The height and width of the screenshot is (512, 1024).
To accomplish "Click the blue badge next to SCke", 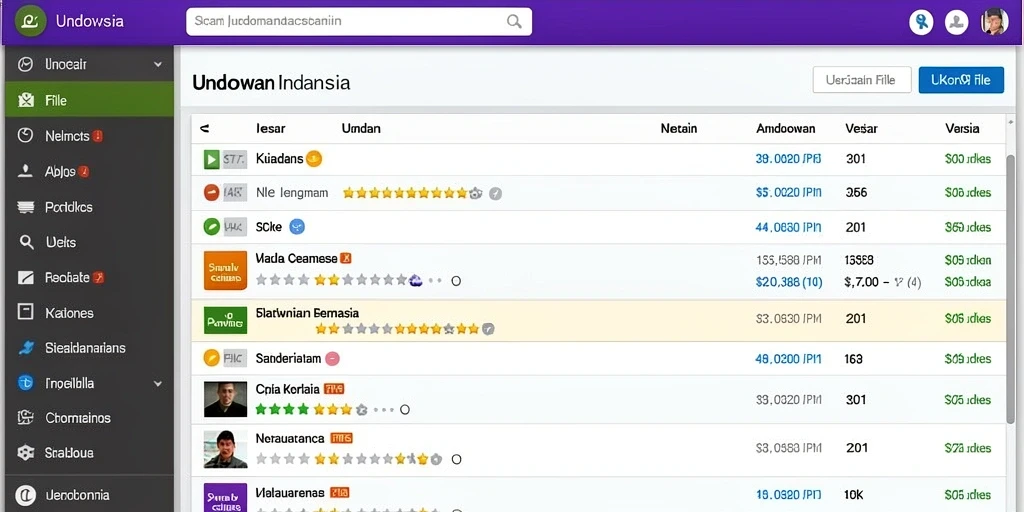I will 297,227.
